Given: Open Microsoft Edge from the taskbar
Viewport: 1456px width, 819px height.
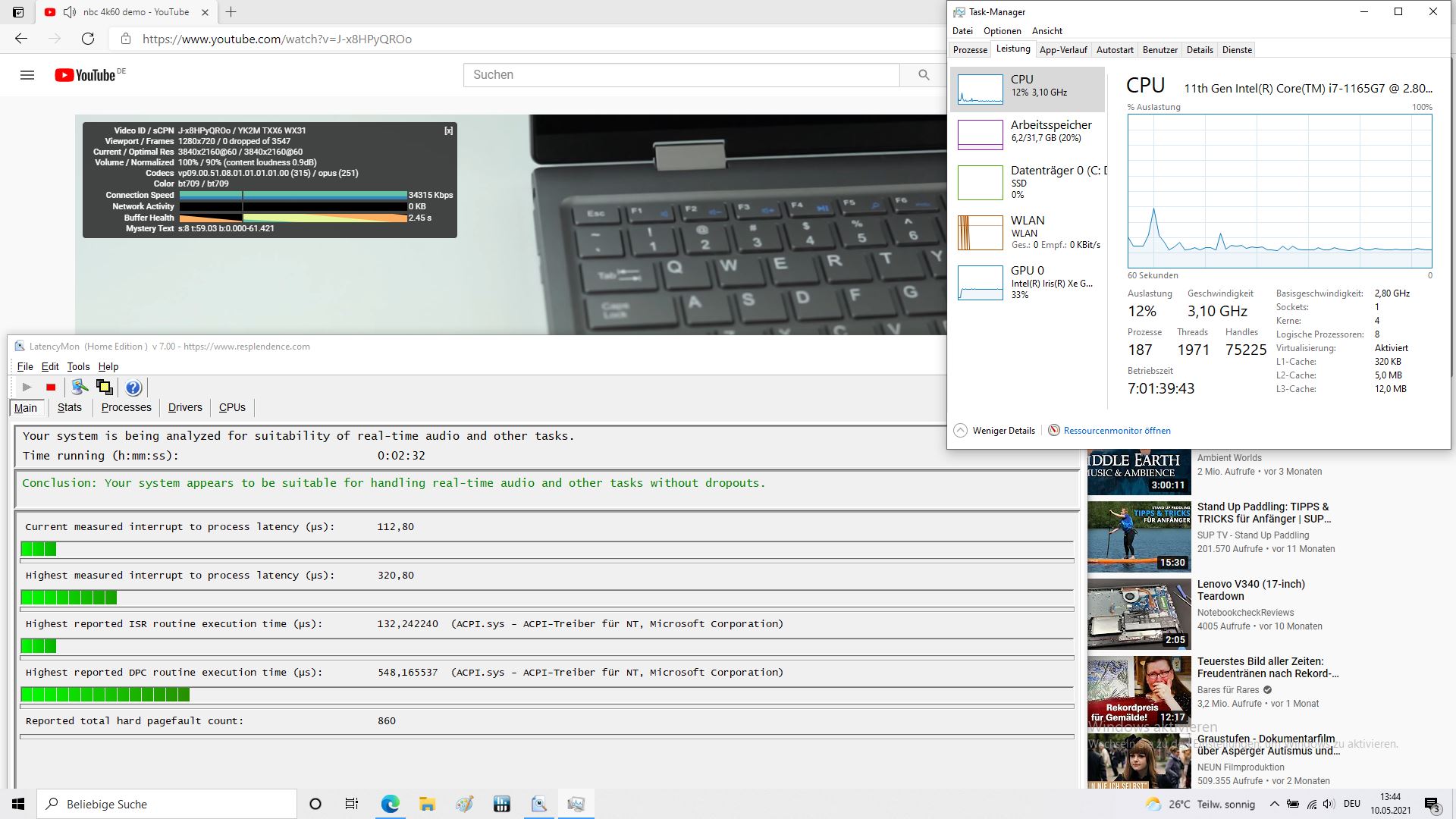Looking at the screenshot, I should point(390,804).
